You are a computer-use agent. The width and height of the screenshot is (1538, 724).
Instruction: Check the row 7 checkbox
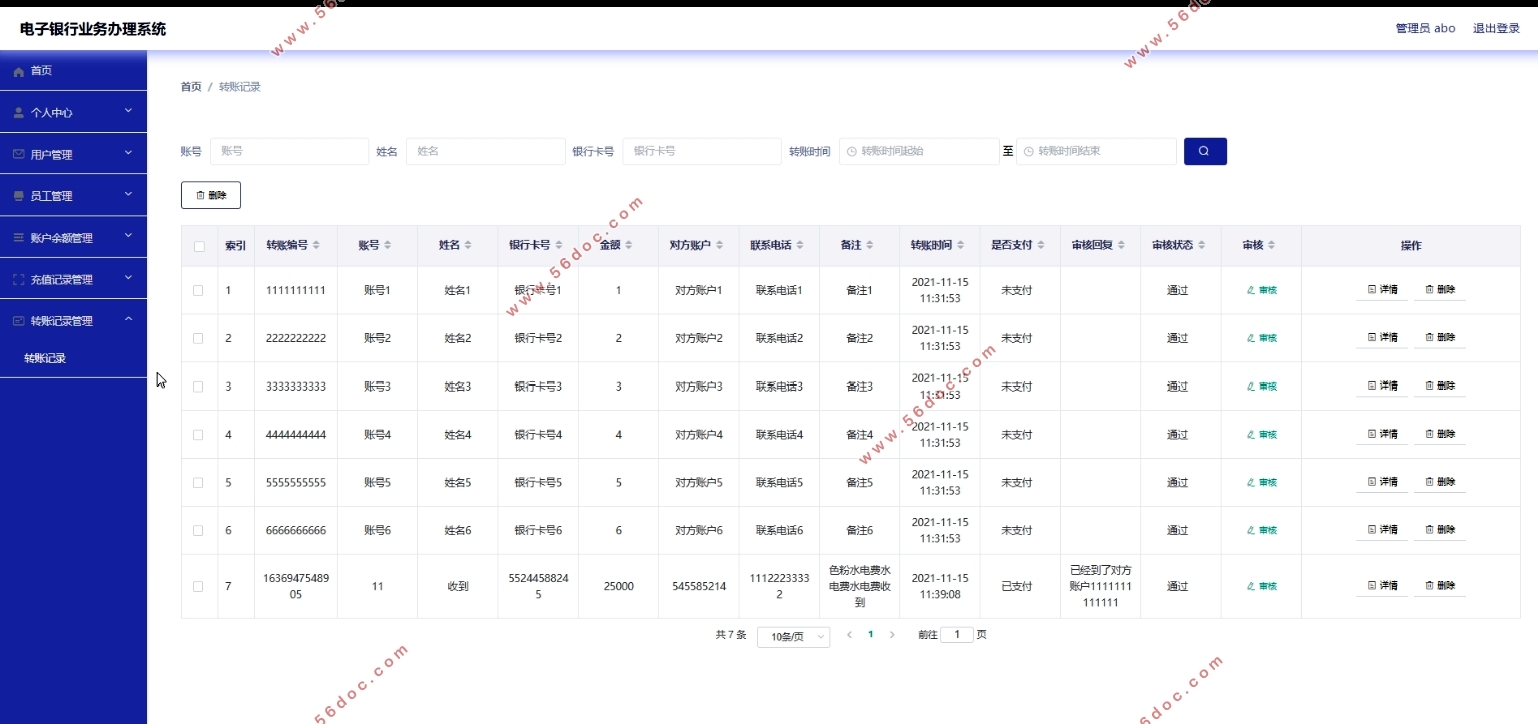point(198,586)
